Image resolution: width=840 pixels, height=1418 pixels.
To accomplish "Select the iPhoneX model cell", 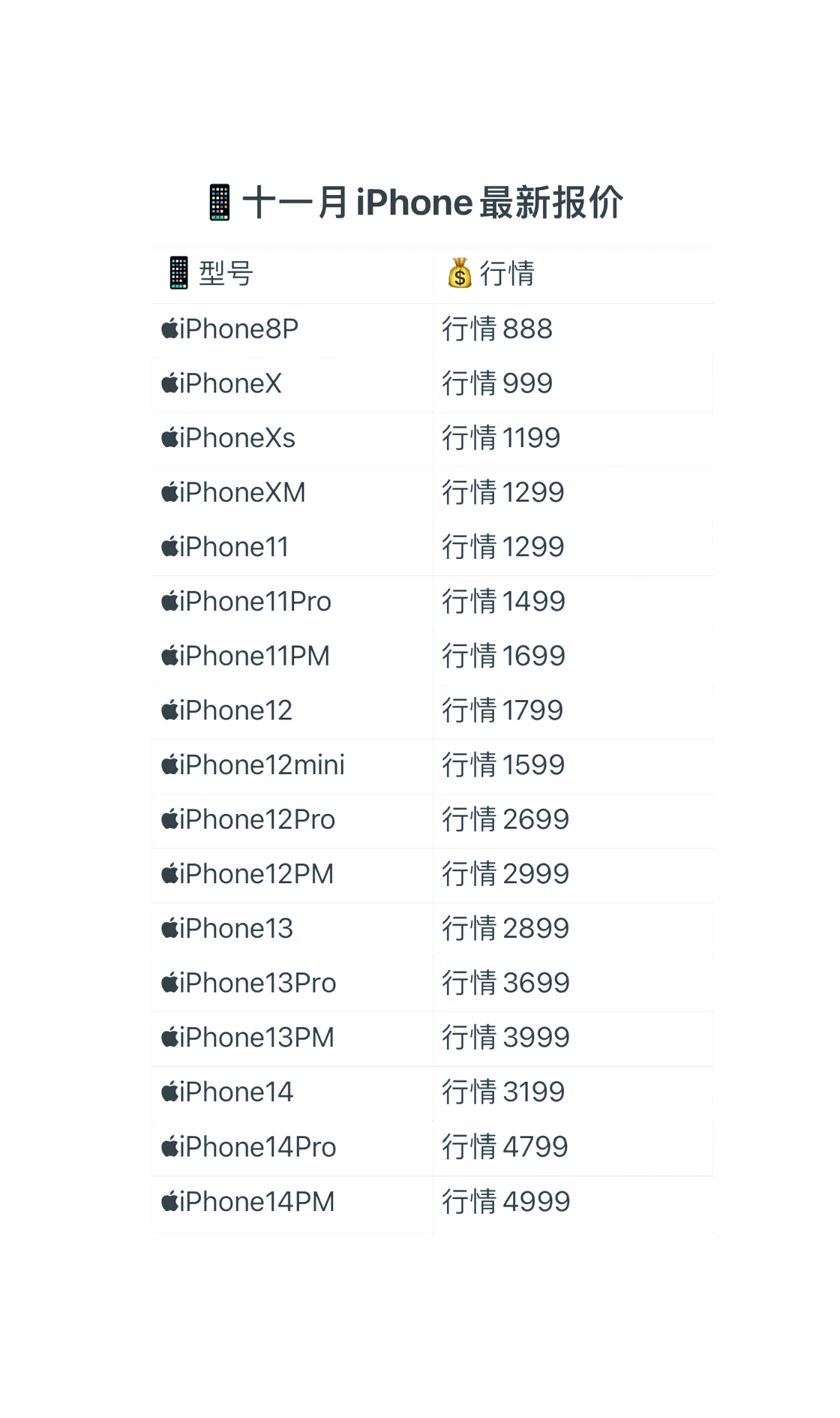I will point(292,384).
